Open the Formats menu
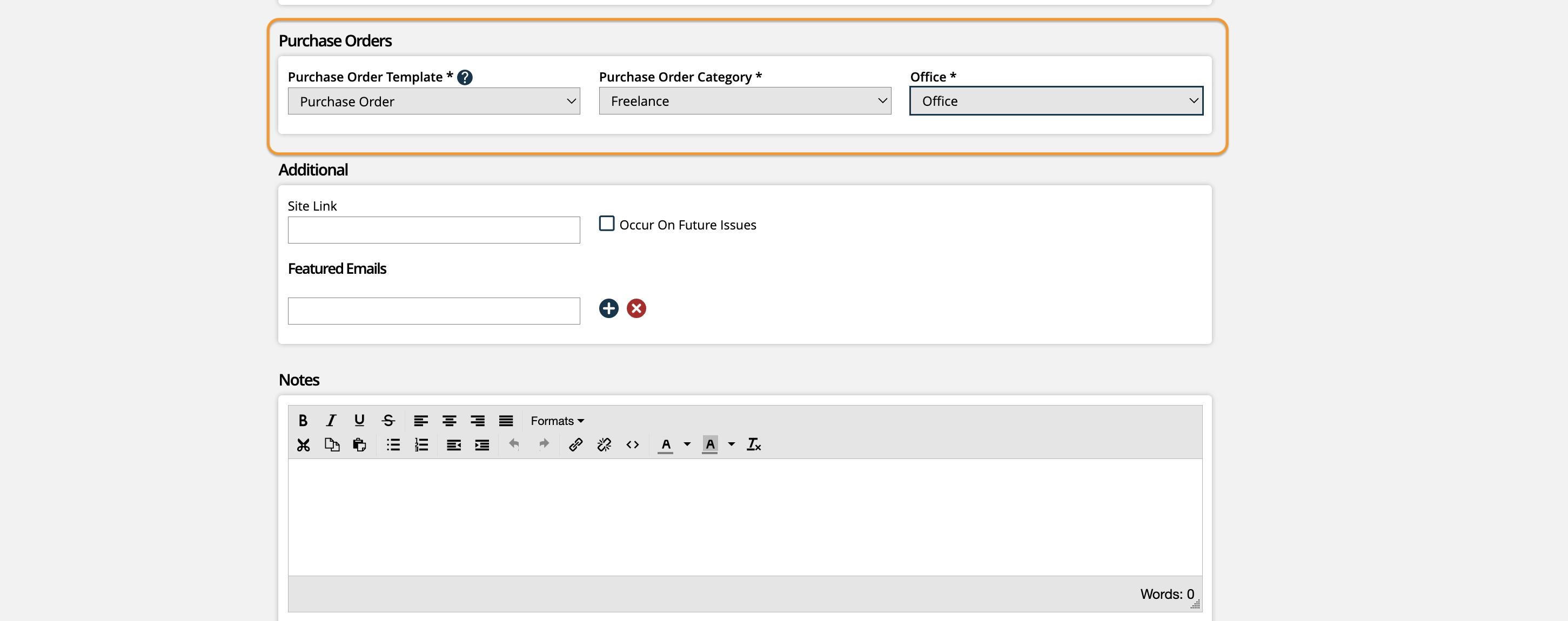The width and height of the screenshot is (1568, 621). pyautogui.click(x=557, y=421)
